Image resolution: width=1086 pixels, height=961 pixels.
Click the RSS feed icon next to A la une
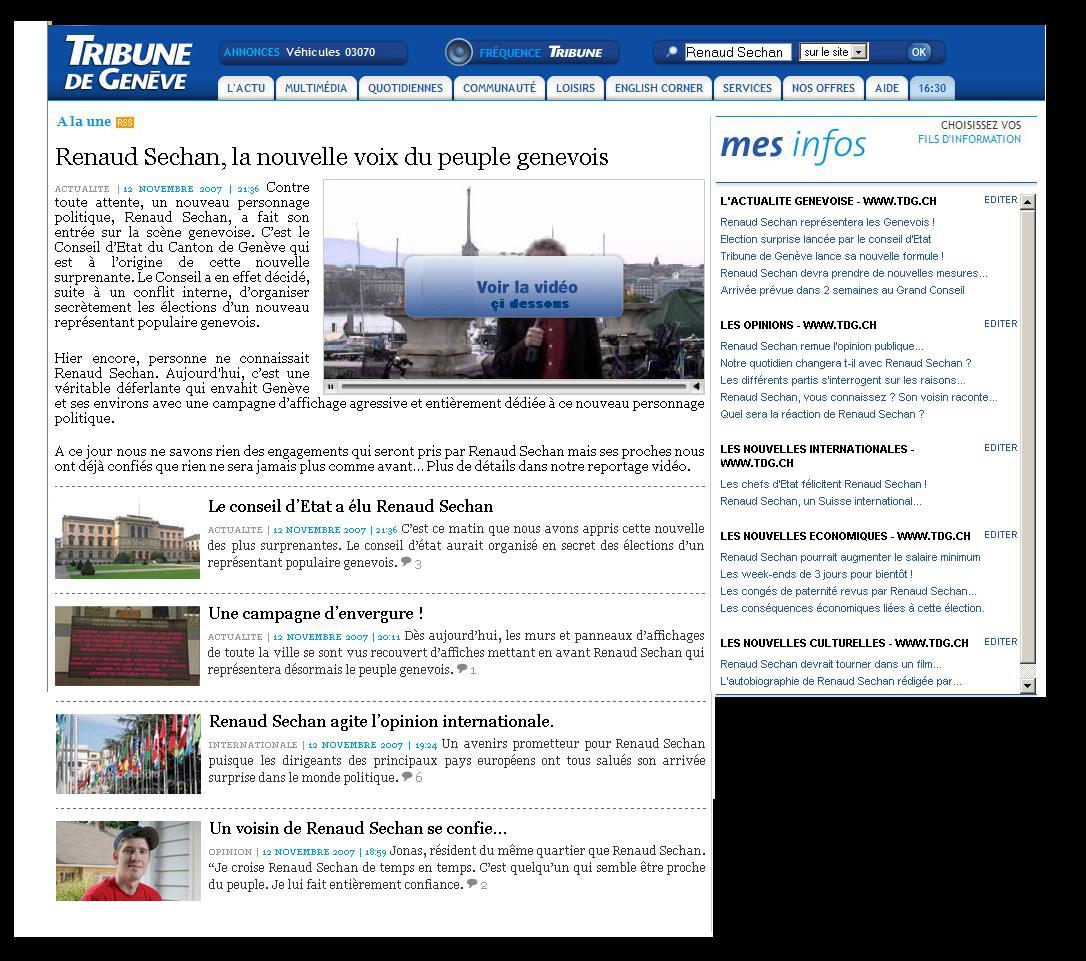point(125,123)
